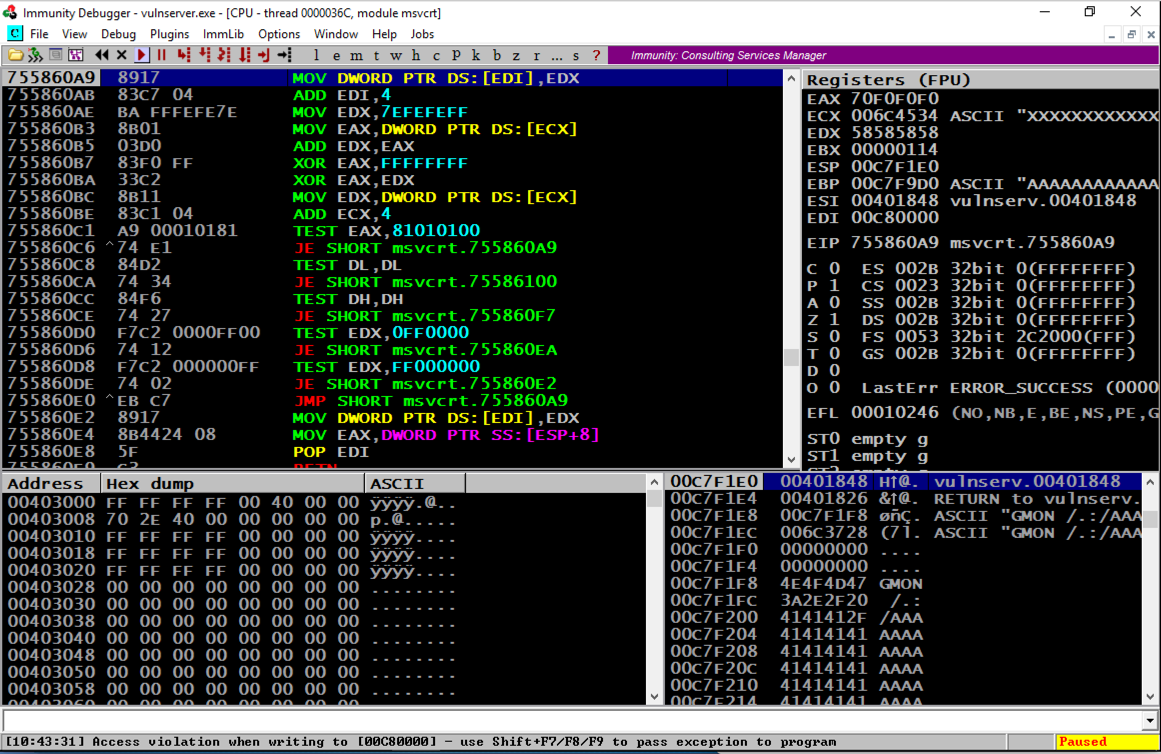Click the red question mark help icon
Viewport: 1161px width, 754px height.
(597, 55)
